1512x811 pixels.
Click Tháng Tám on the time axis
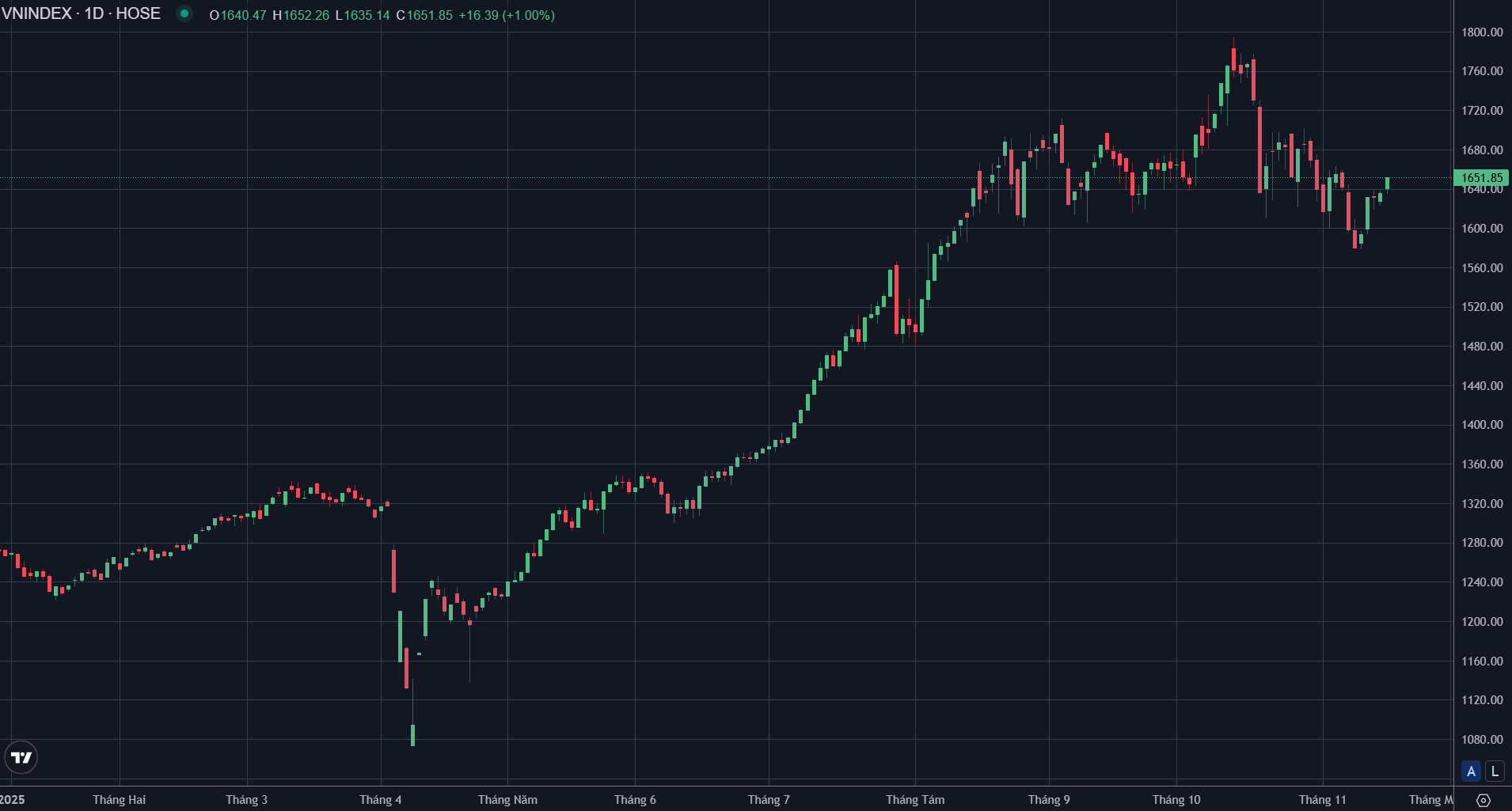(915, 799)
